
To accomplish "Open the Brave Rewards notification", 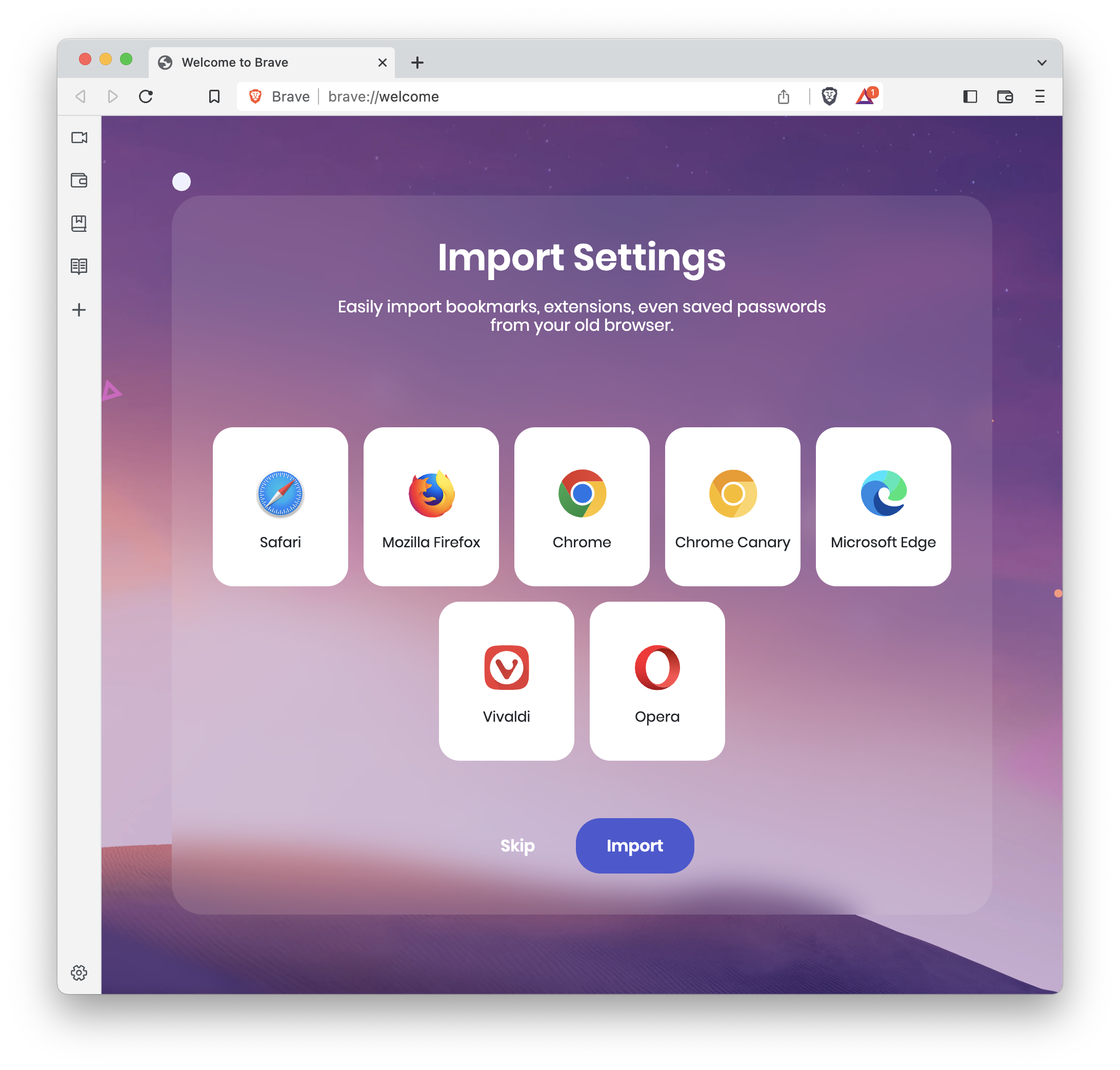I will click(866, 97).
